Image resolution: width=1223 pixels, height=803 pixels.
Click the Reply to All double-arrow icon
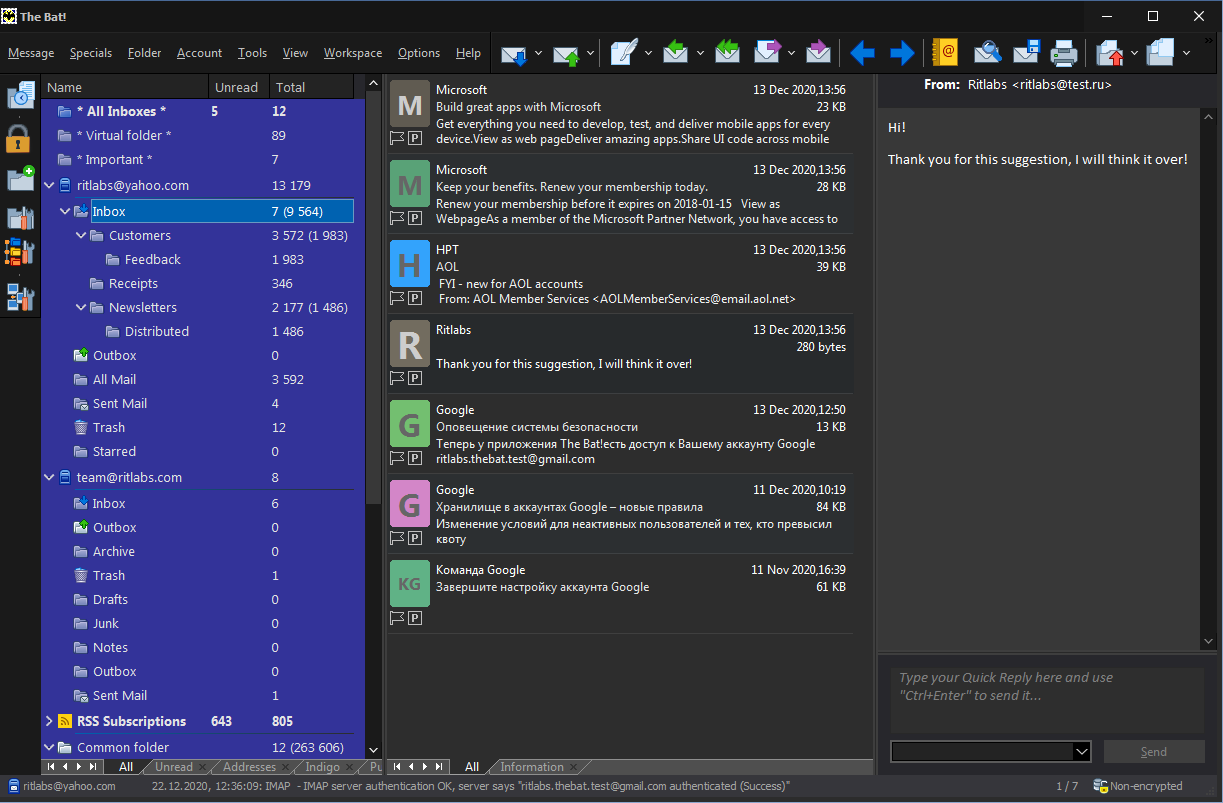click(728, 53)
